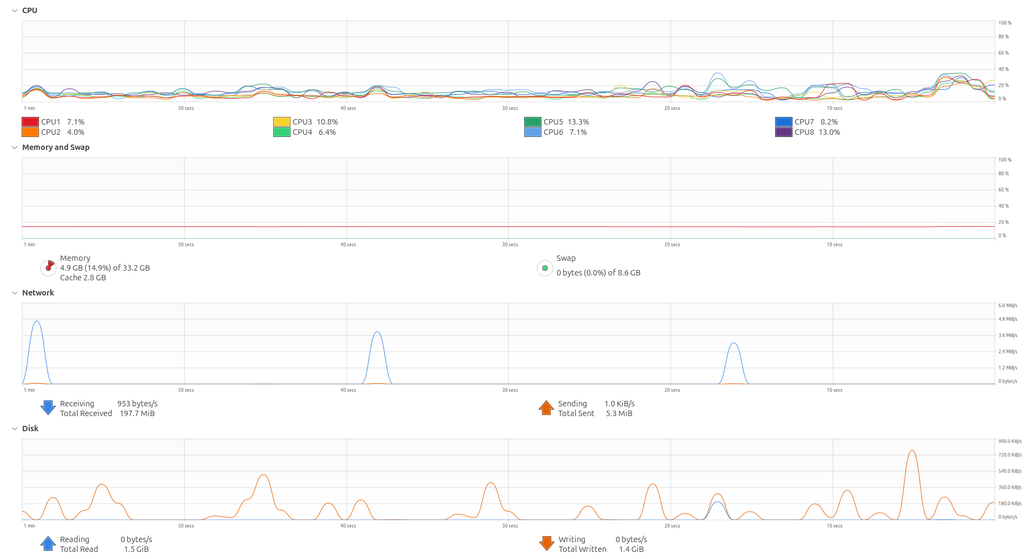Select the CPU3 10.8% label
The image size is (1024, 559).
315,122
